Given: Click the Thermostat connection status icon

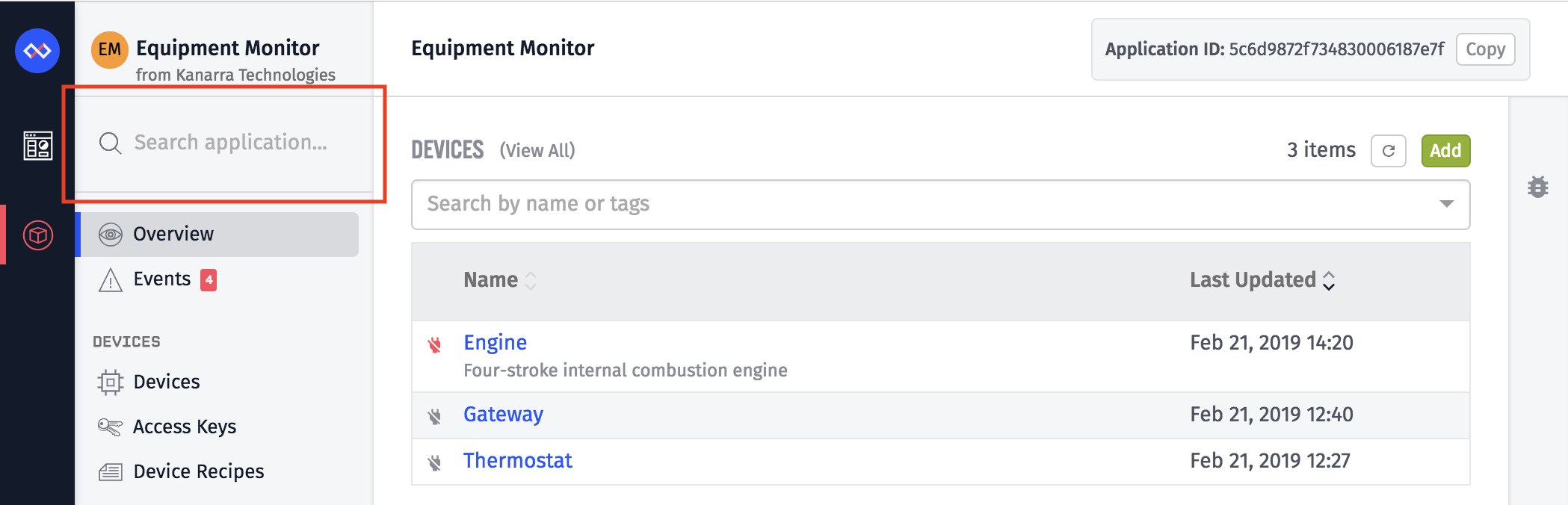Looking at the screenshot, I should (434, 462).
